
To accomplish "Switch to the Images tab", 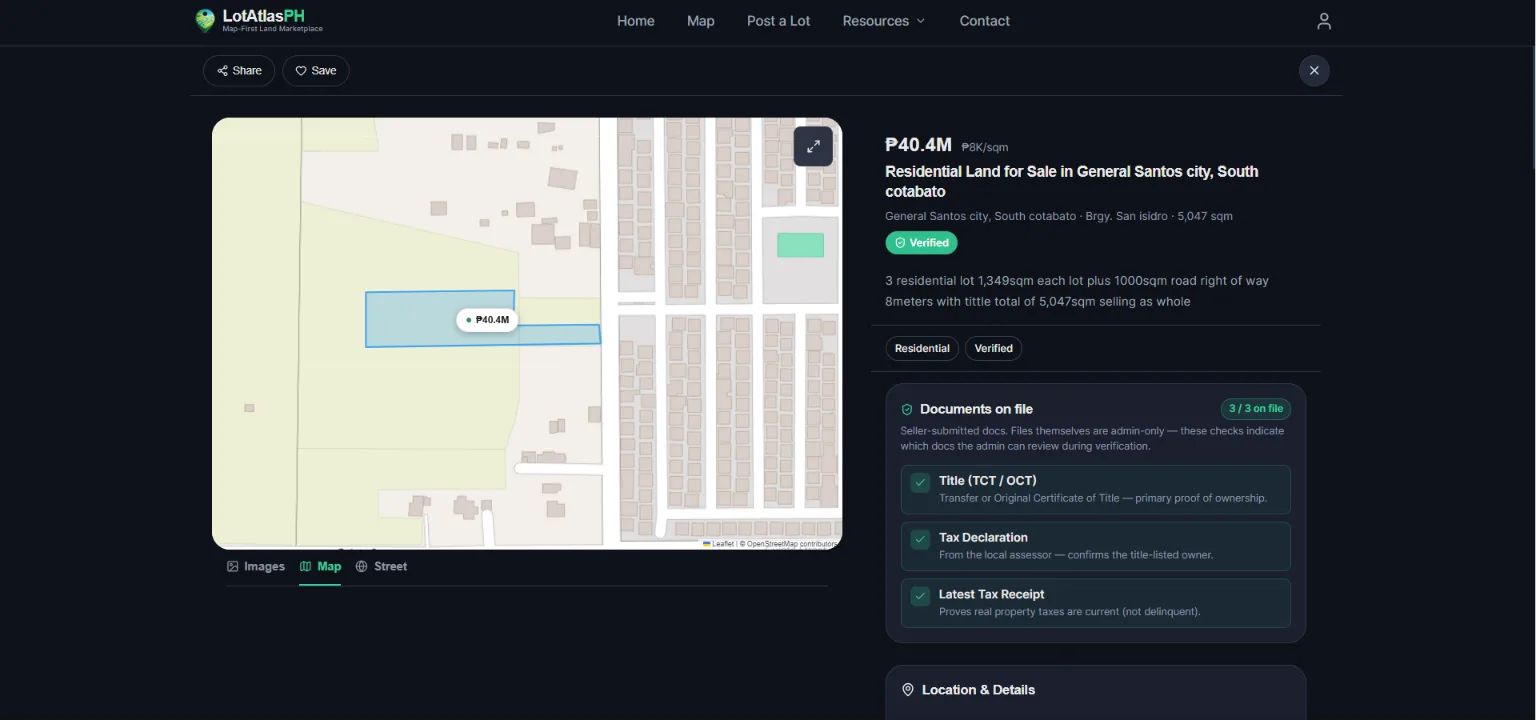I will point(256,566).
